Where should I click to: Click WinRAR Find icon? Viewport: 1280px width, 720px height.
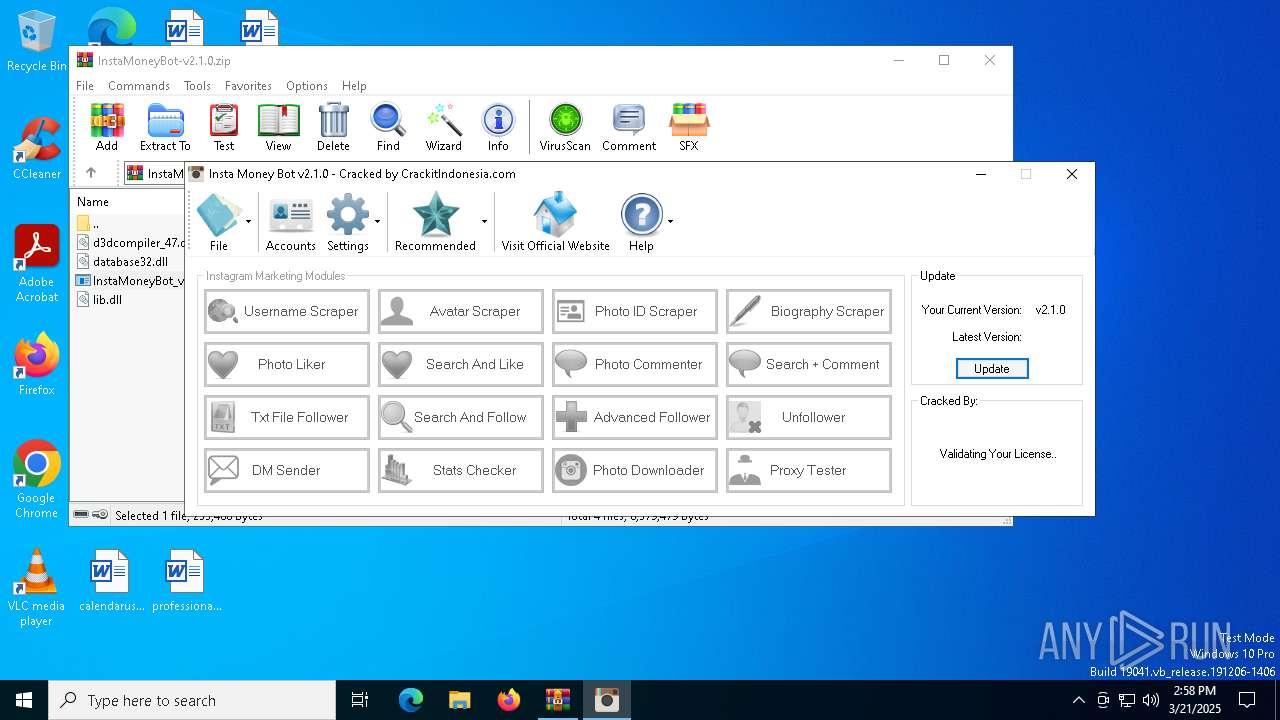tap(388, 127)
